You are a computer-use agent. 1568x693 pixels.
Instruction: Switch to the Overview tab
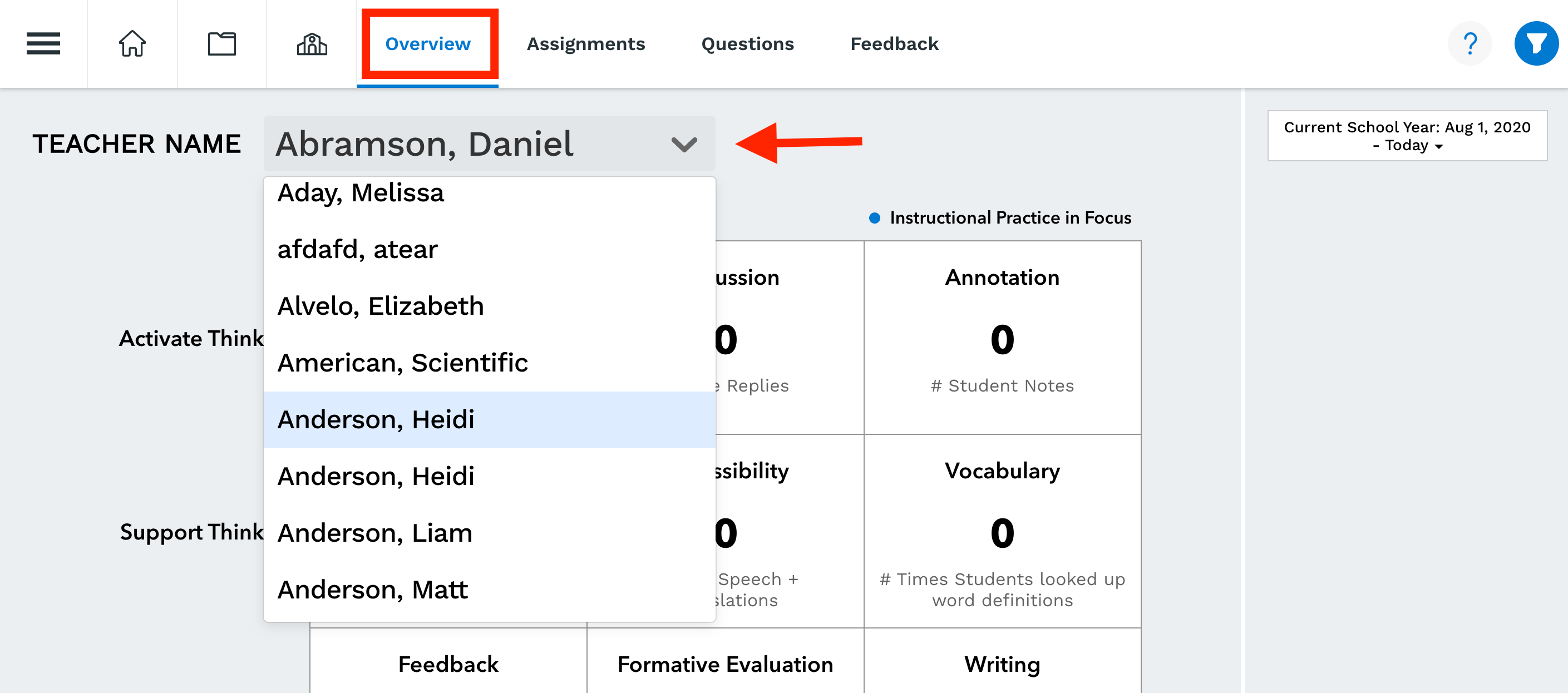[428, 44]
